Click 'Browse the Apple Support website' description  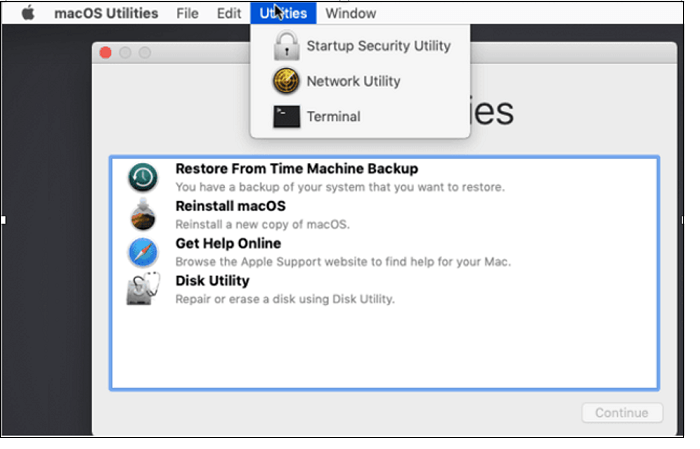[343, 262]
